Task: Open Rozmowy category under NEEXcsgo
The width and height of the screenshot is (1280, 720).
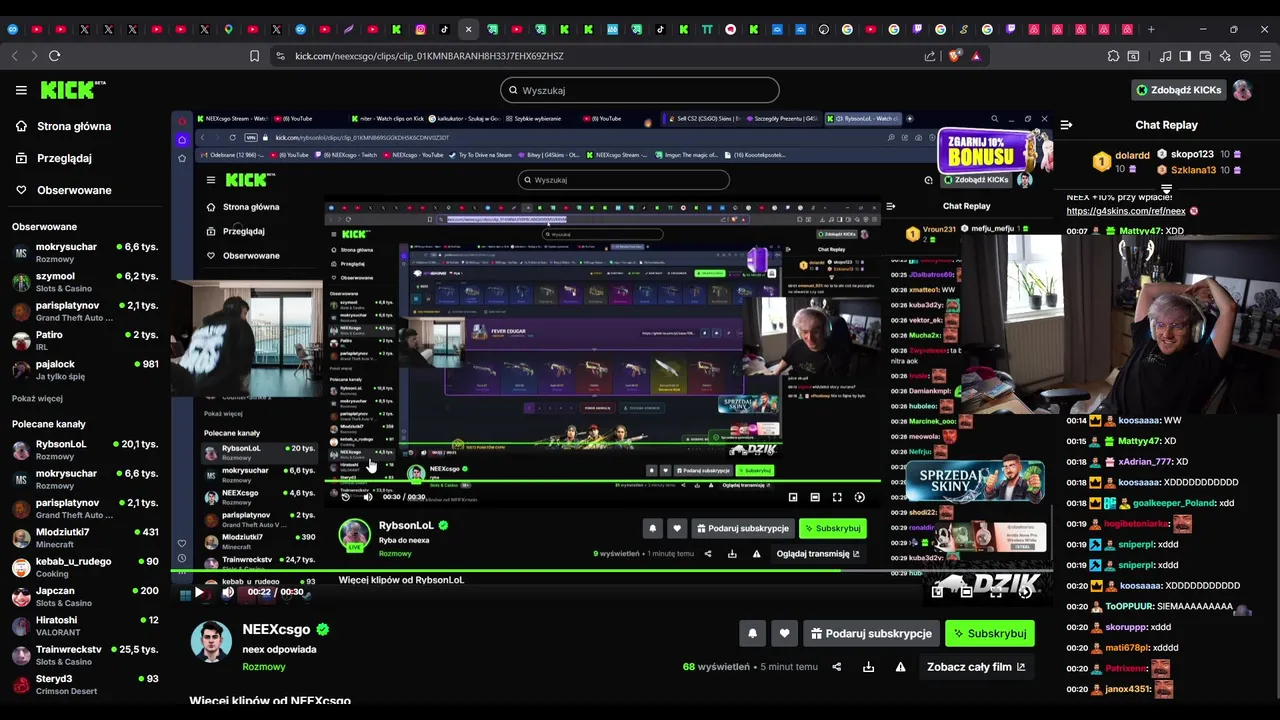Action: (x=264, y=667)
